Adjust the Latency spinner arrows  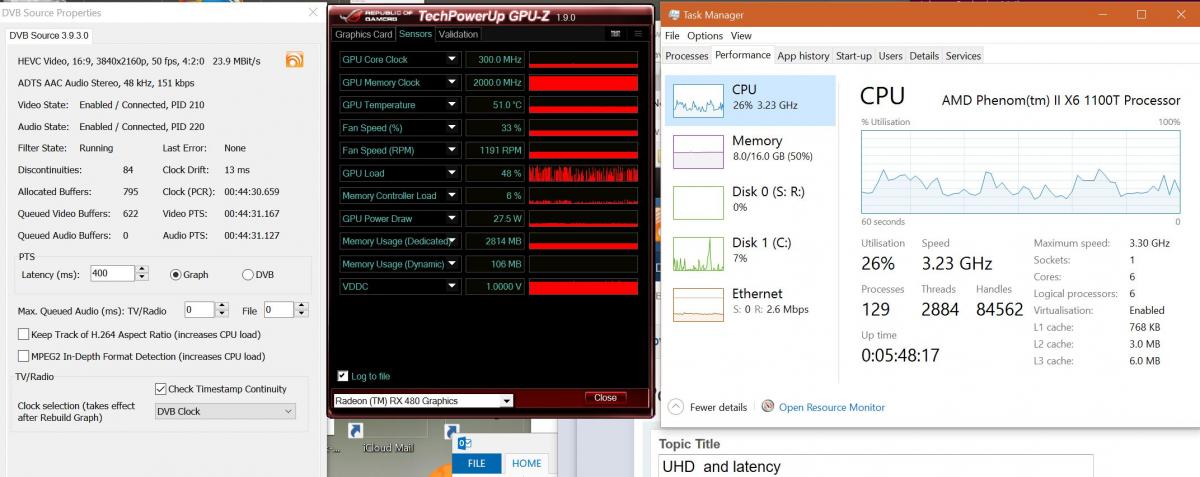(142, 273)
